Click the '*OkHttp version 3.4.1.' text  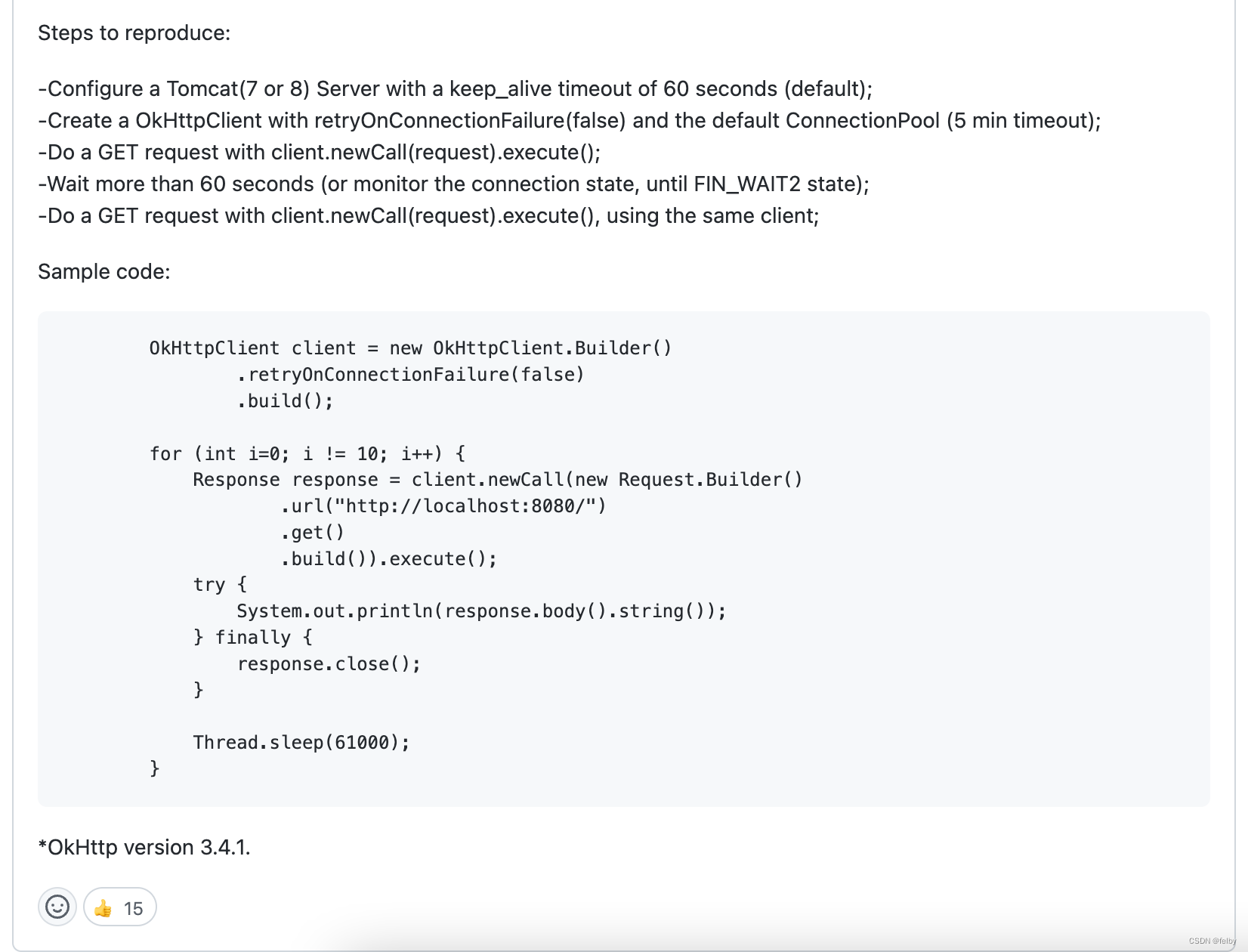[x=144, y=848]
